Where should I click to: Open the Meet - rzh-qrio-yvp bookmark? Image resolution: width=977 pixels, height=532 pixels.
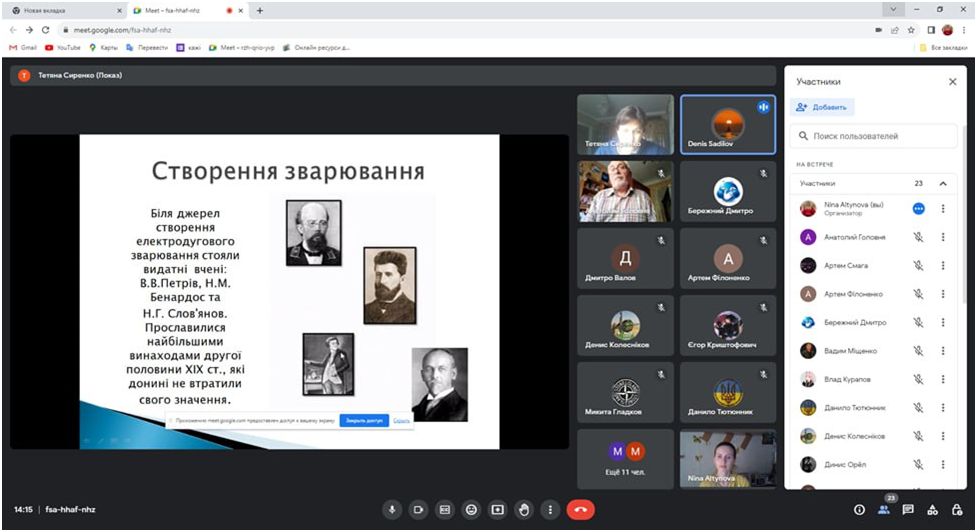click(242, 47)
